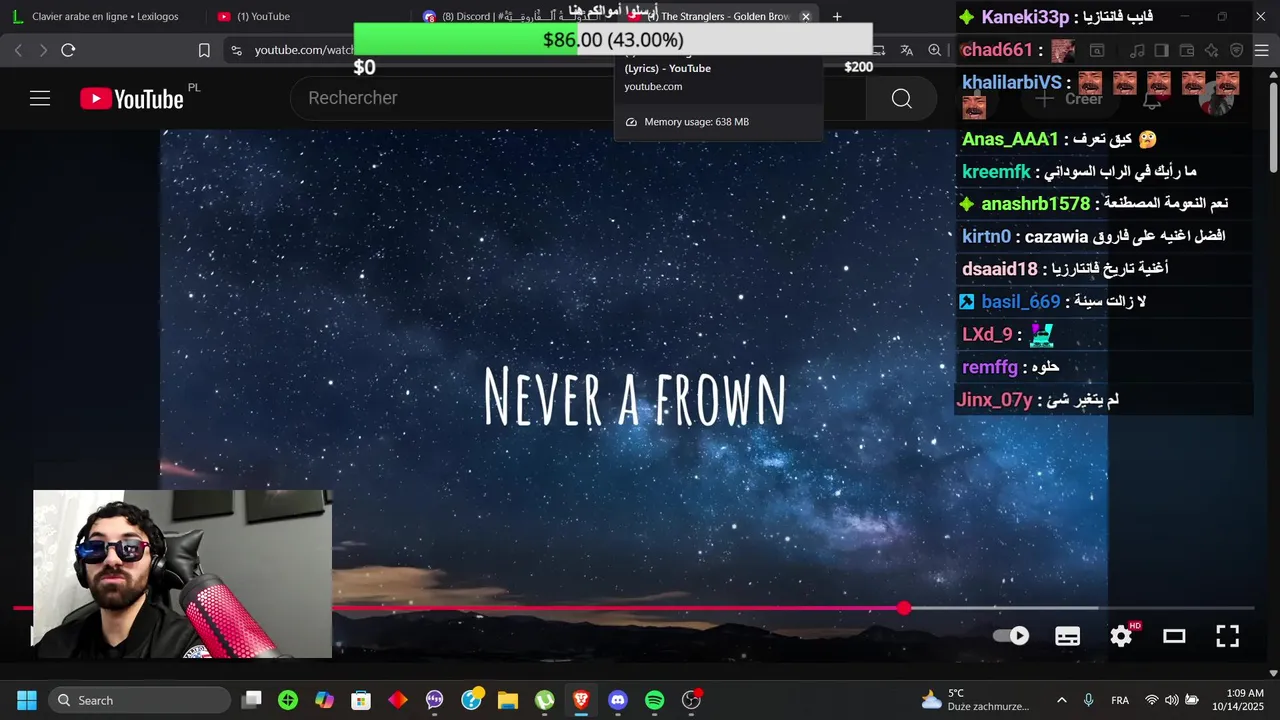
Task: Switch the player to theater mode
Action: coord(1174,636)
